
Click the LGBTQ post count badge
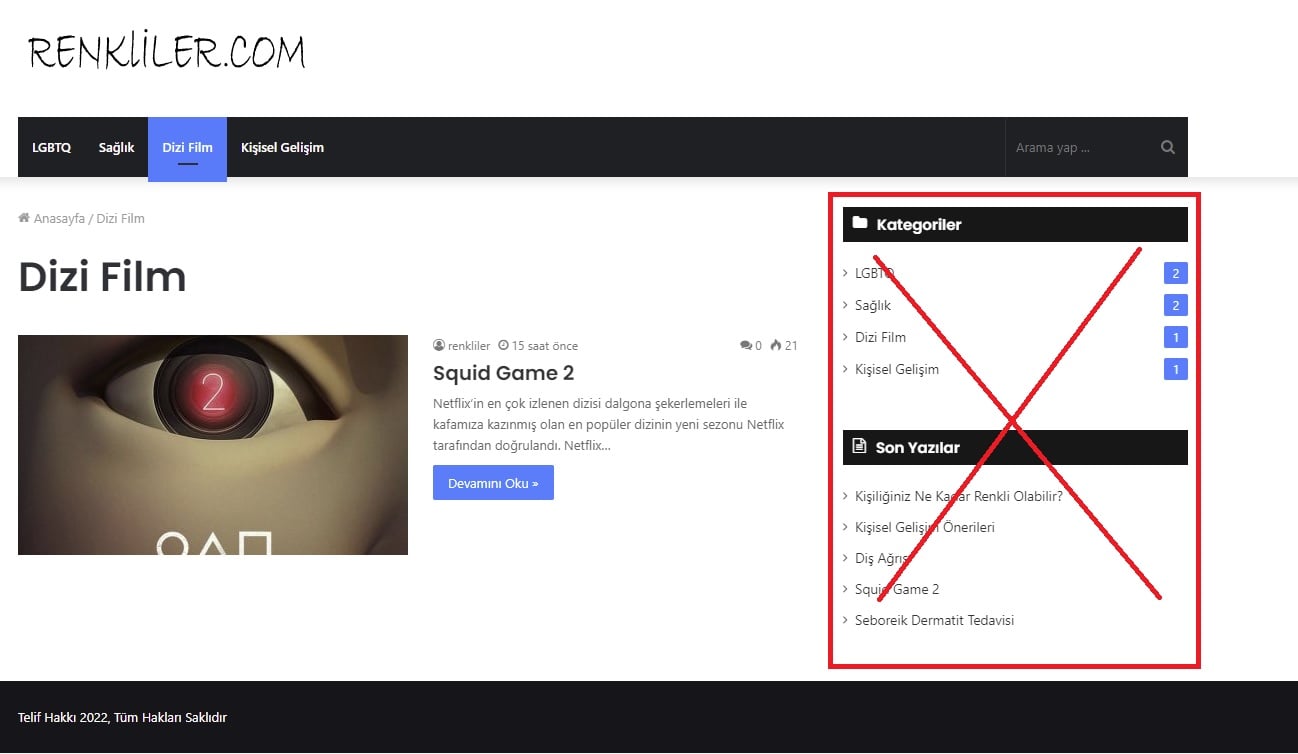1176,273
